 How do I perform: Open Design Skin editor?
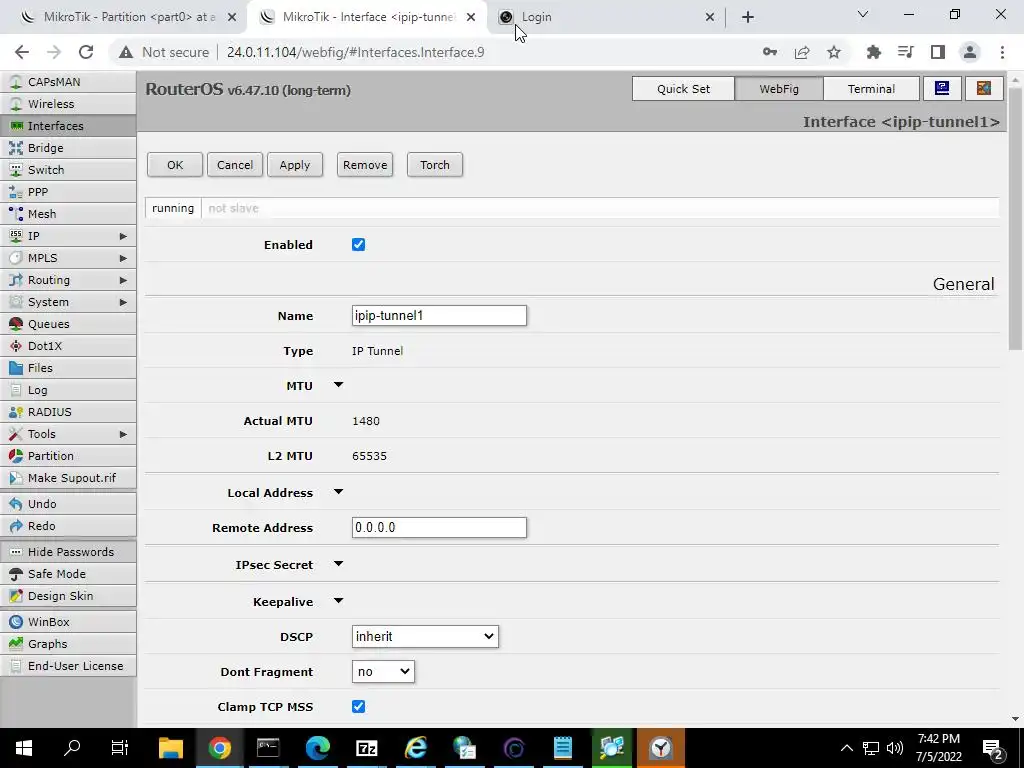point(68,596)
